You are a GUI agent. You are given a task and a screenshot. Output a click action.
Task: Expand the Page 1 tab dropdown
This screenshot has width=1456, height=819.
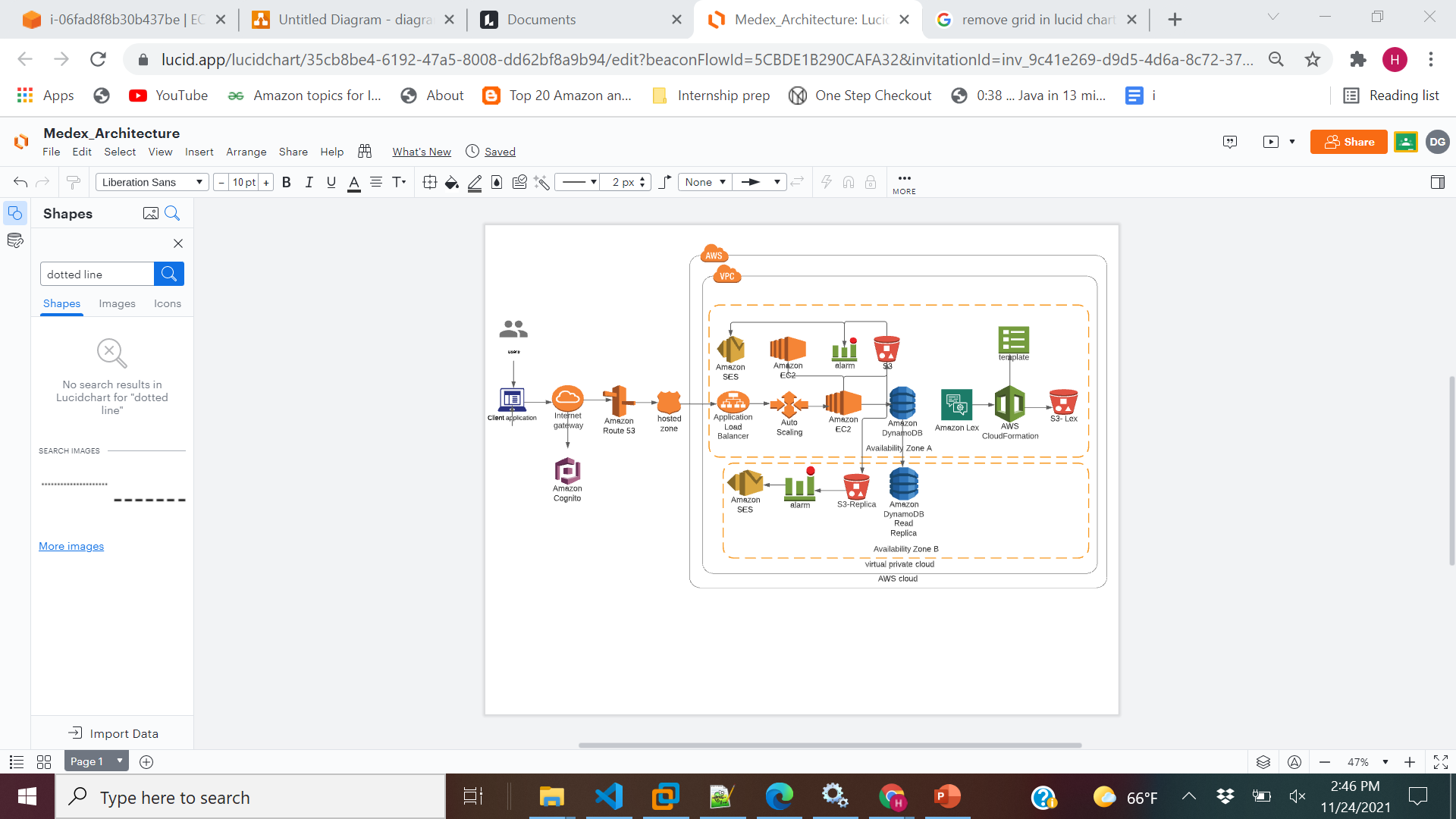point(119,761)
